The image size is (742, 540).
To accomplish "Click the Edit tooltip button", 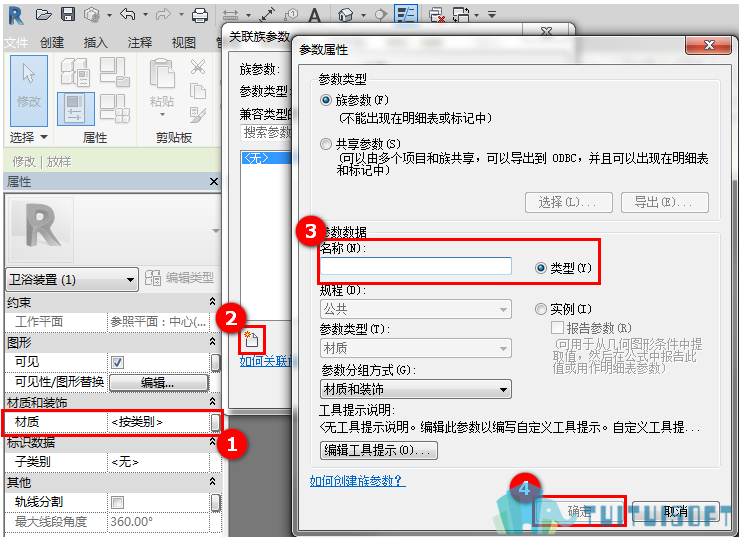I will point(379,450).
